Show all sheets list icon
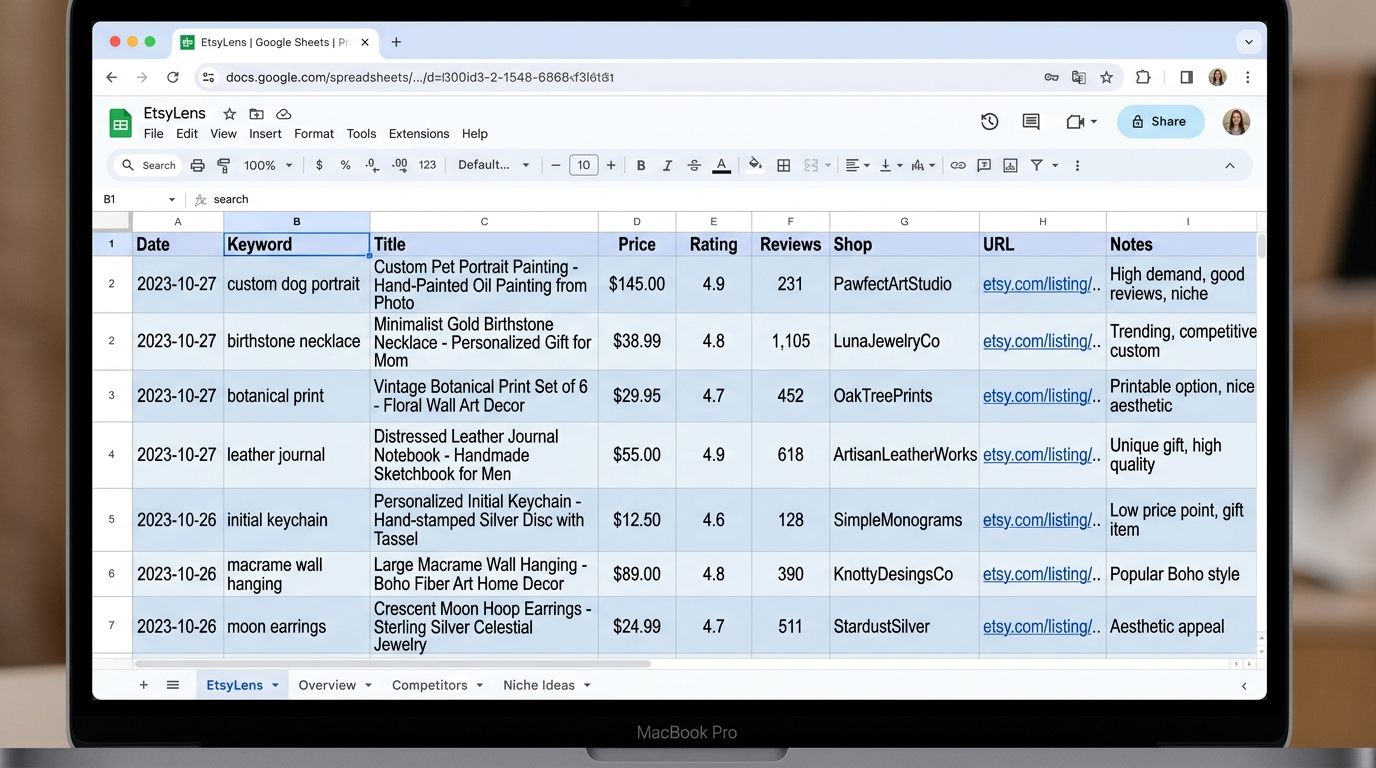The width and height of the screenshot is (1376, 768). click(173, 685)
